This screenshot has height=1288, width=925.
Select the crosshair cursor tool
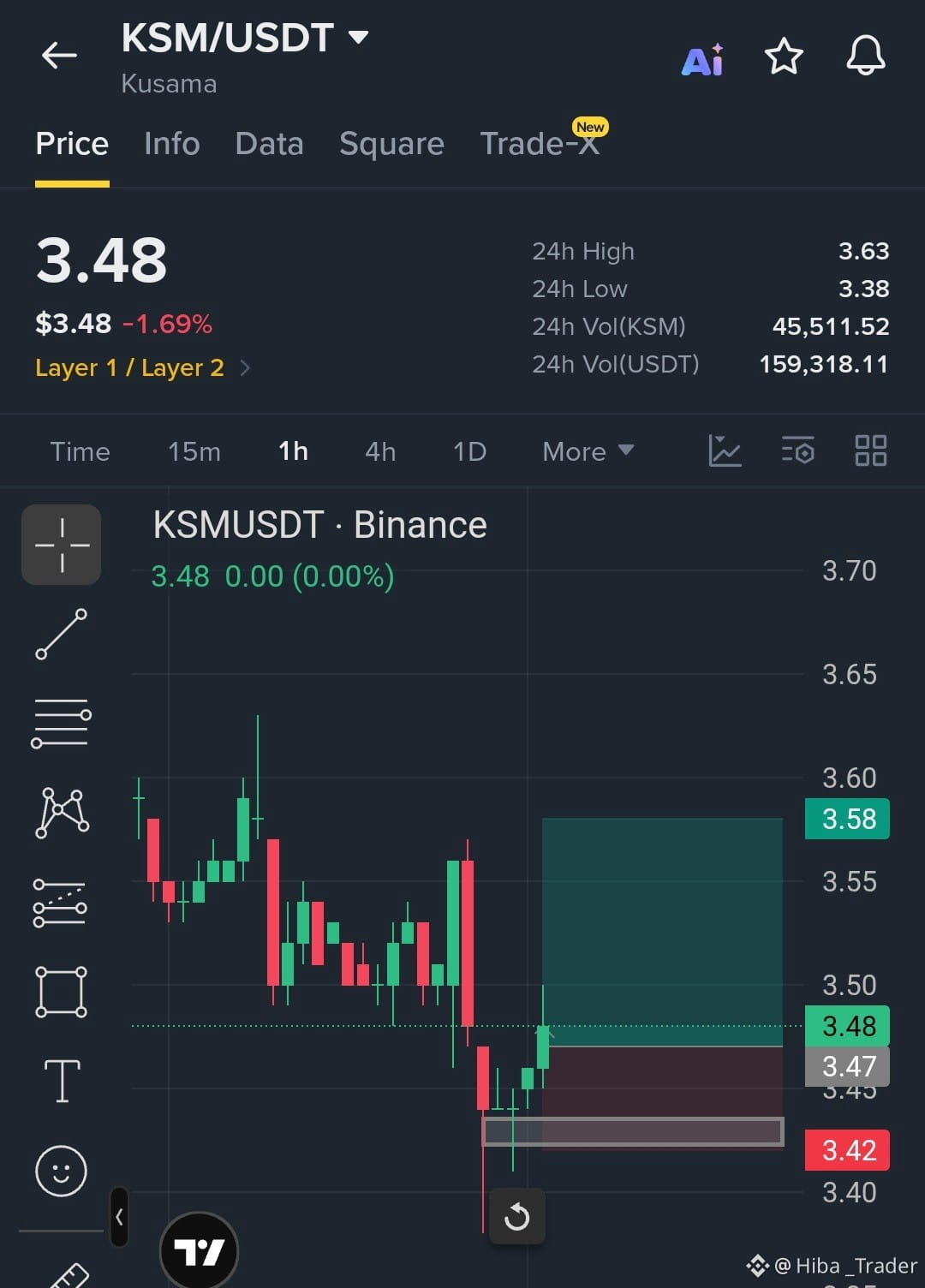pyautogui.click(x=62, y=545)
